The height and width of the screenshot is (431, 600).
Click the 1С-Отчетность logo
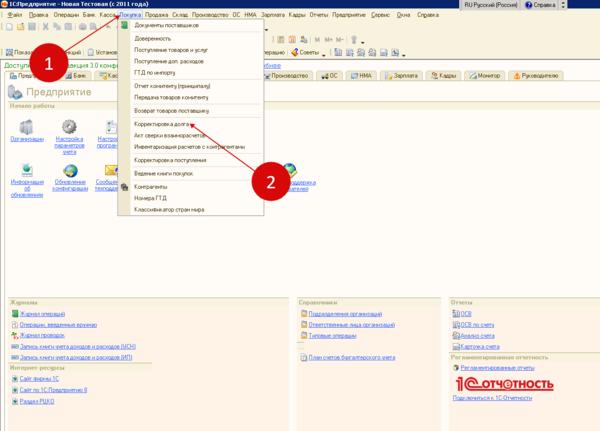505,384
